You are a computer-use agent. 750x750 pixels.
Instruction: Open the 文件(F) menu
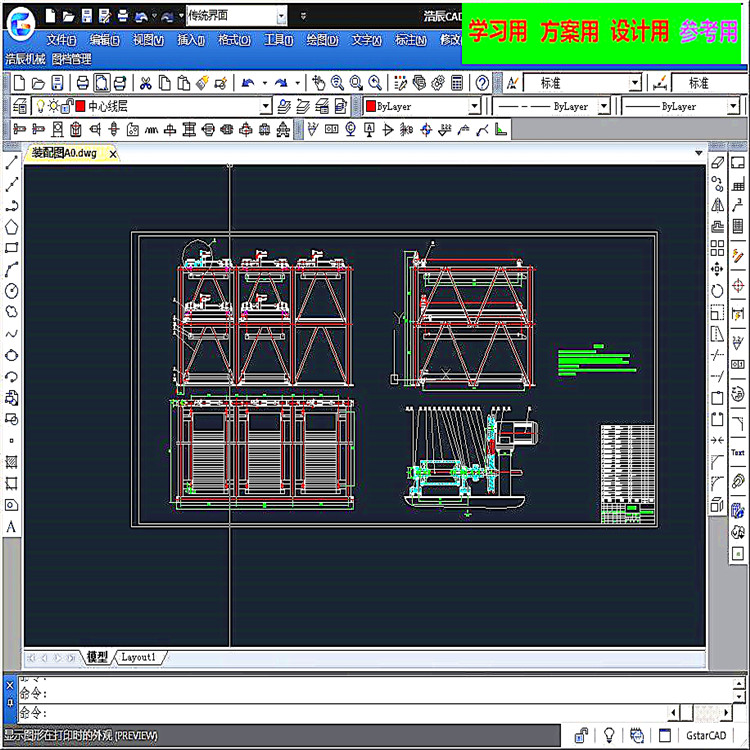[61, 40]
